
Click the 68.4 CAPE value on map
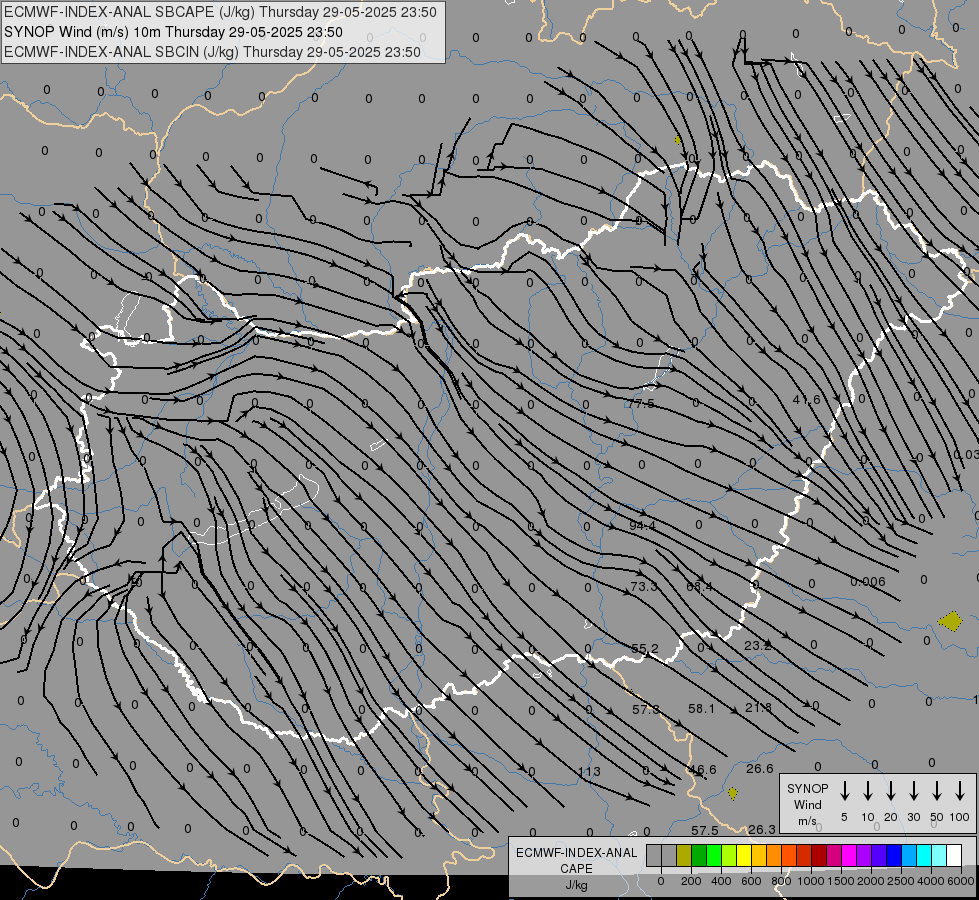point(699,586)
